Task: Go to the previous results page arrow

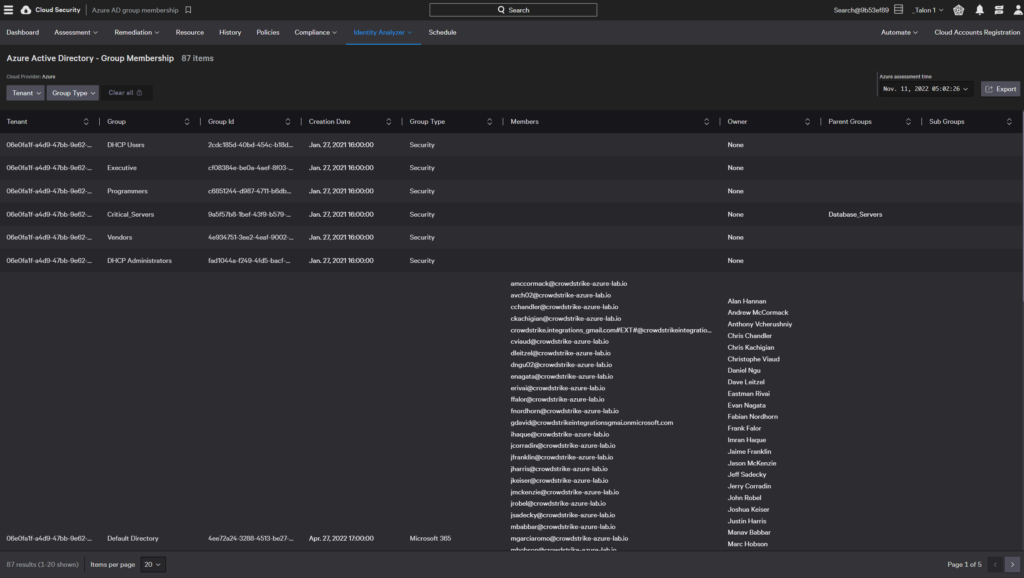Action: [x=995, y=564]
